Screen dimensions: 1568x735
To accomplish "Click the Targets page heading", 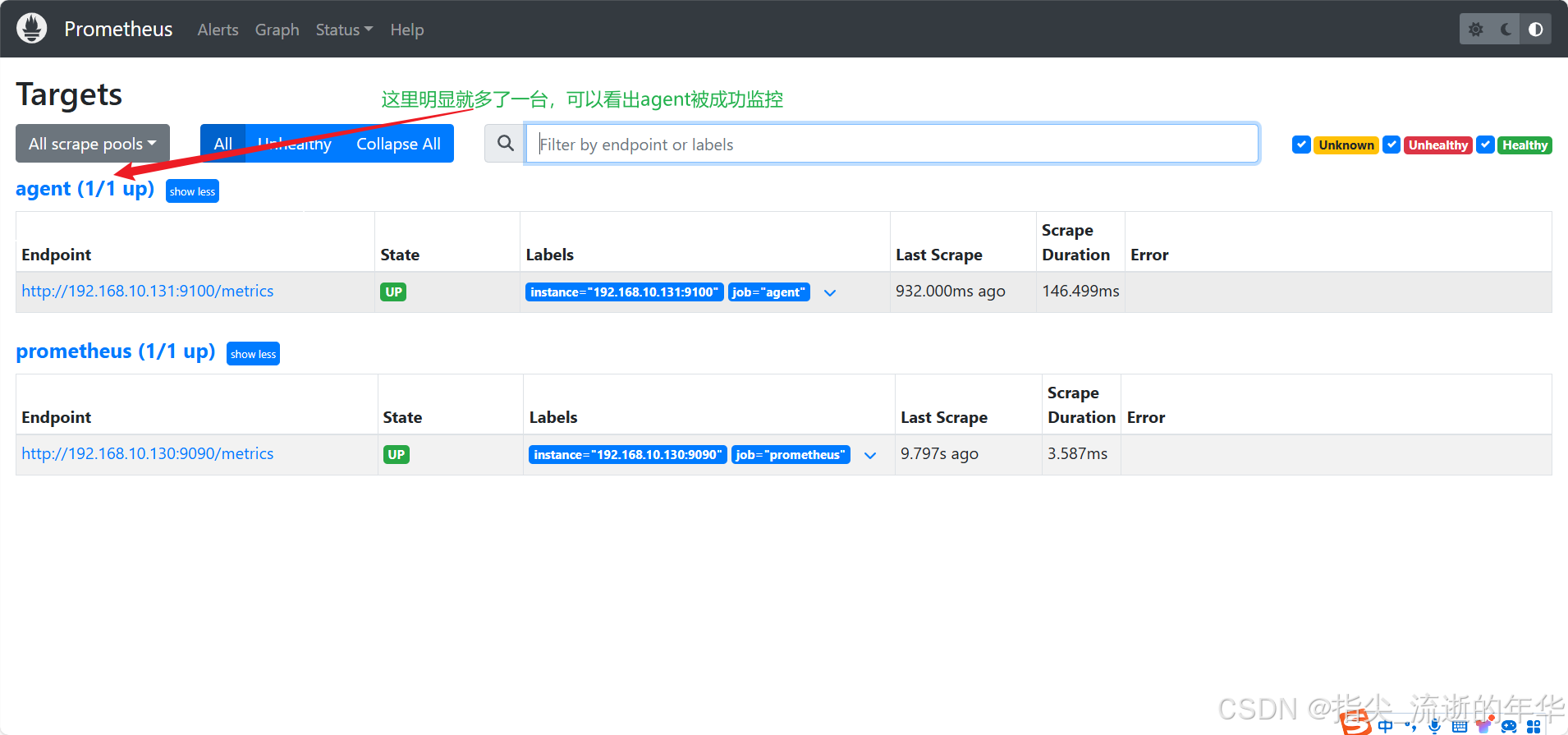I will (69, 95).
